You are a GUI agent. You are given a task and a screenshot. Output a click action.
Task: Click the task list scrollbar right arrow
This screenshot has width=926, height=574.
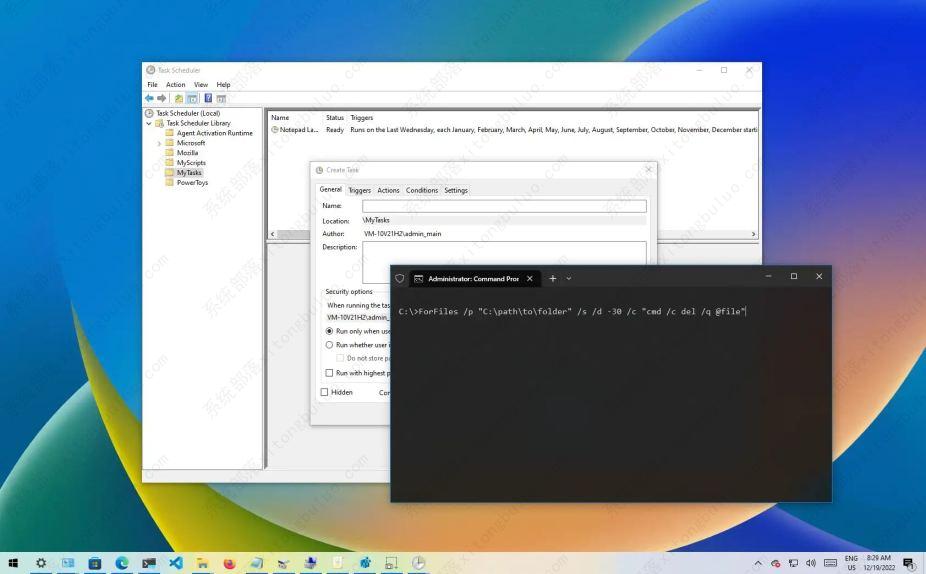tap(754, 234)
